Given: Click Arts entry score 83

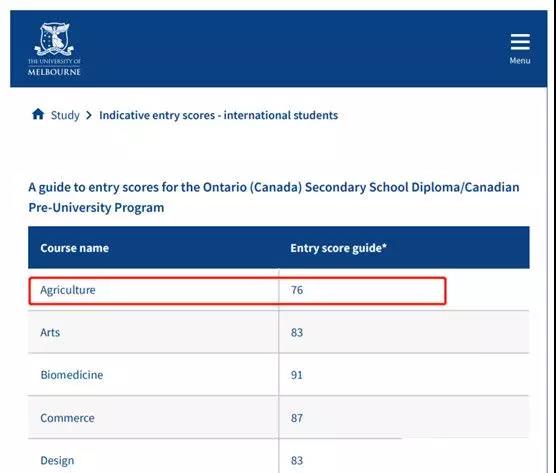Looking at the screenshot, I should pyautogui.click(x=297, y=333).
